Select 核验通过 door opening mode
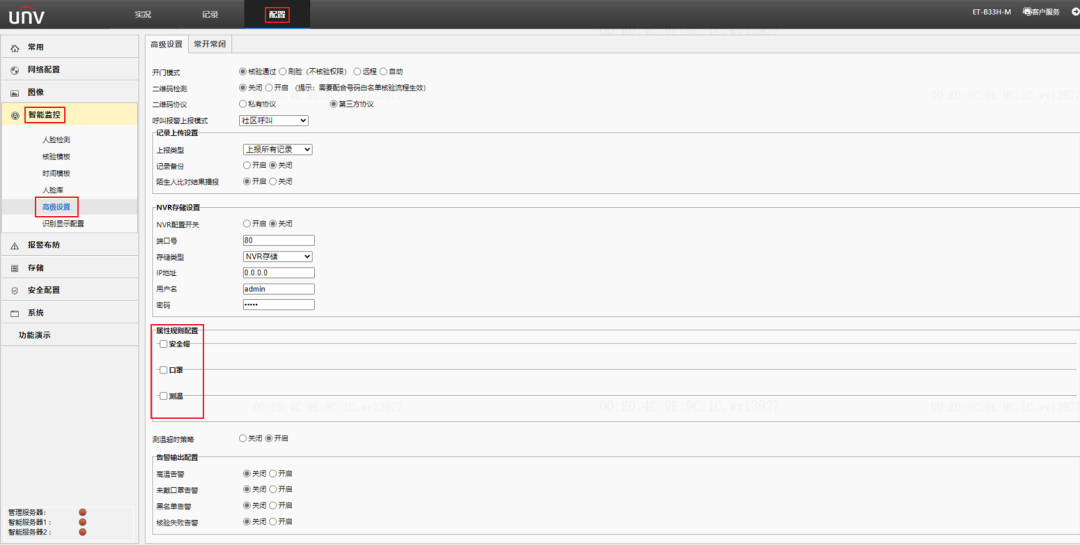The width and height of the screenshot is (1080, 545). click(x=242, y=72)
